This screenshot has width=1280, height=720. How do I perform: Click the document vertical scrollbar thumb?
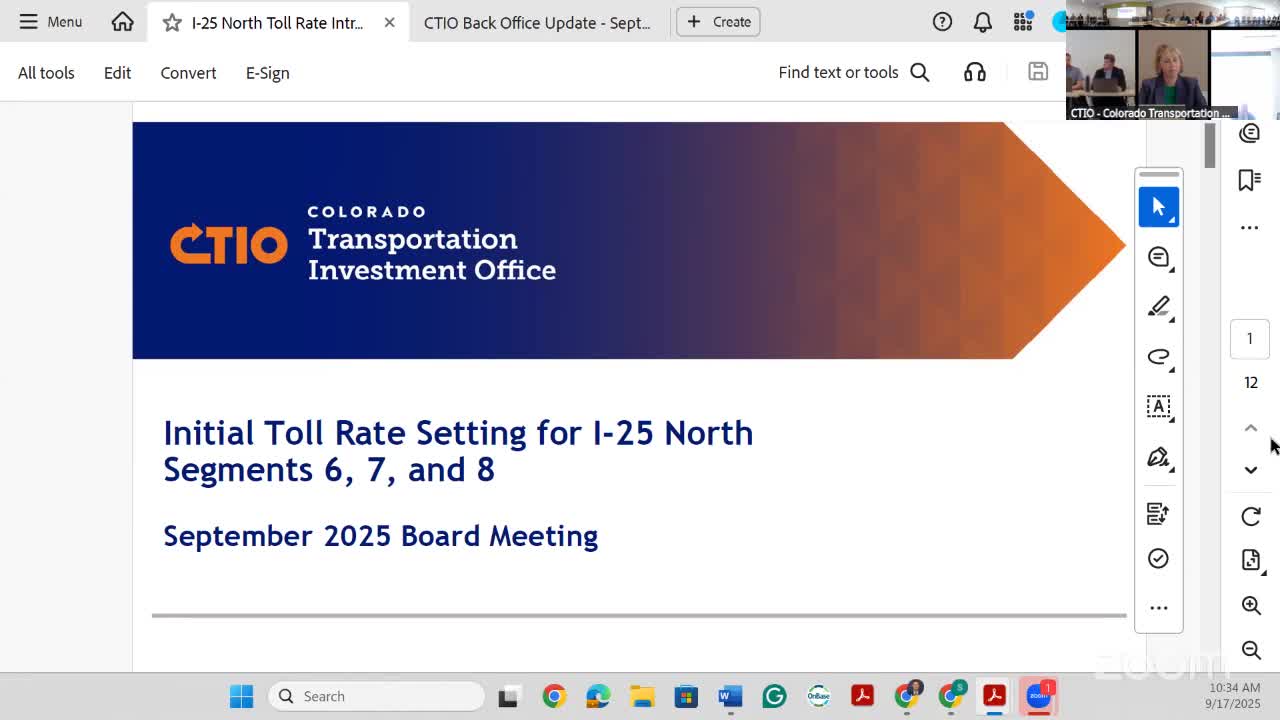(x=1210, y=145)
